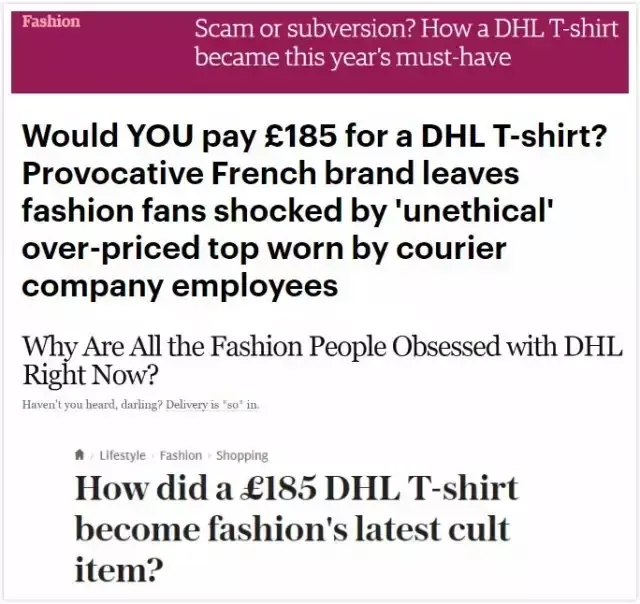
Task: Click the home icon in the breadcrumb
Action: (x=80, y=455)
